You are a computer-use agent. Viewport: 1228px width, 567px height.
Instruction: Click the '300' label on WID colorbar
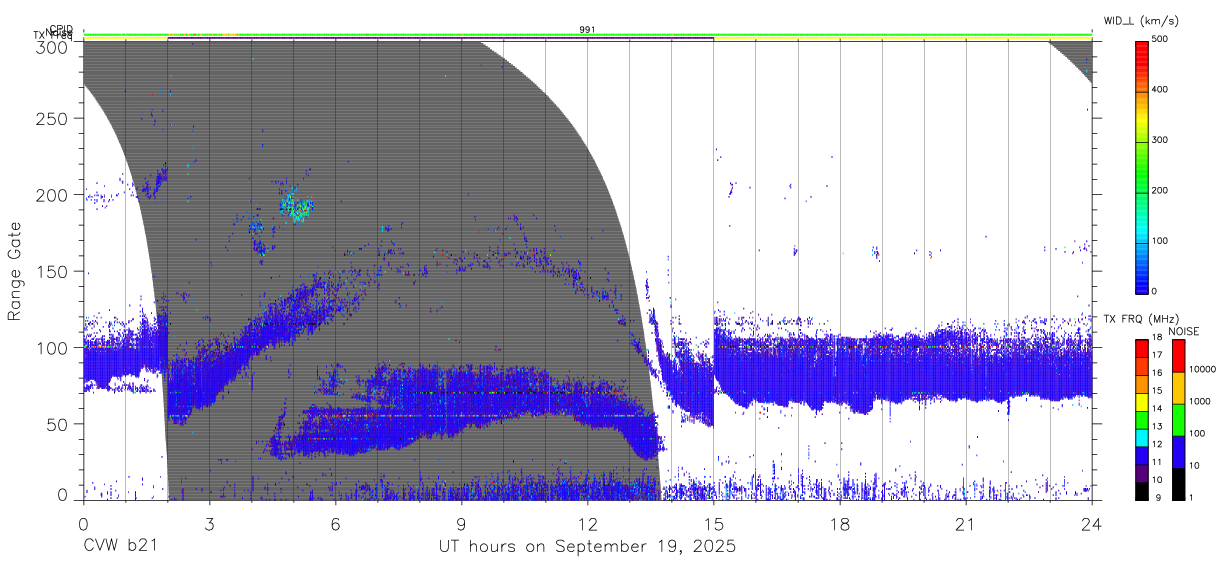click(x=1160, y=140)
